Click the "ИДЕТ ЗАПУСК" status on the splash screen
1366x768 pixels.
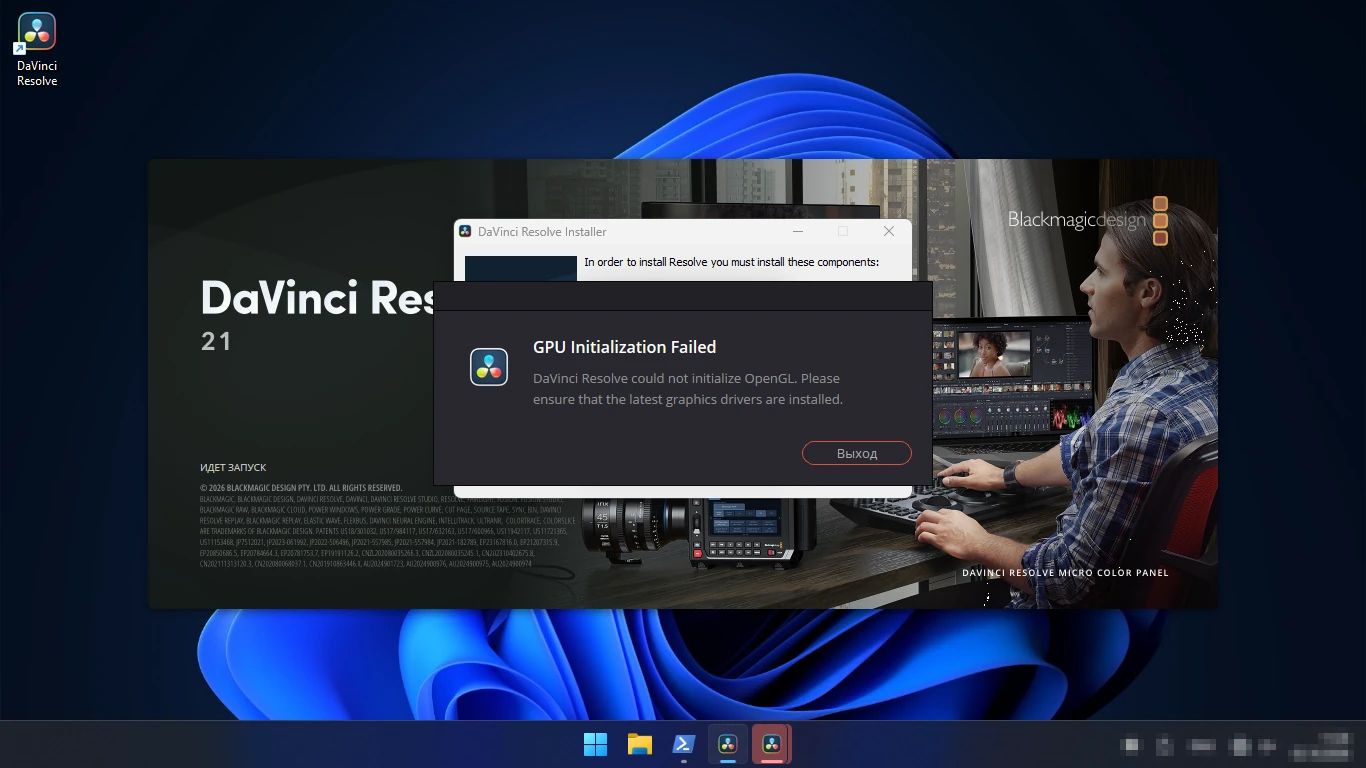(233, 468)
